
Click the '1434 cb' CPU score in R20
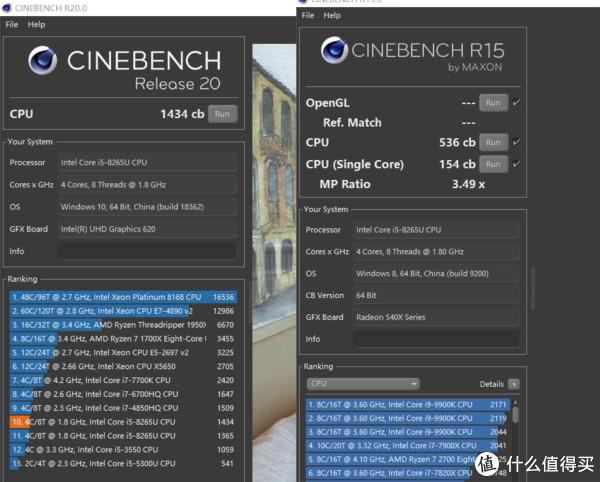(182, 114)
